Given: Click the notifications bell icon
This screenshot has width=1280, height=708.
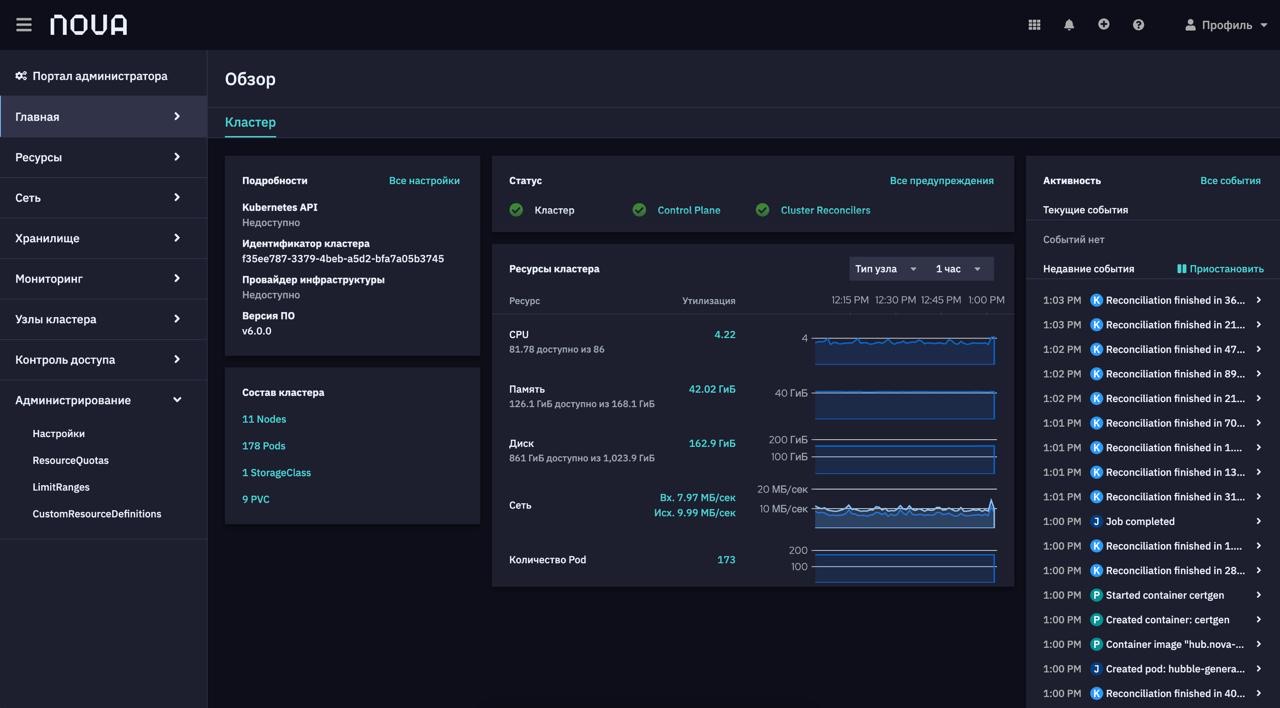Looking at the screenshot, I should (x=1069, y=25).
